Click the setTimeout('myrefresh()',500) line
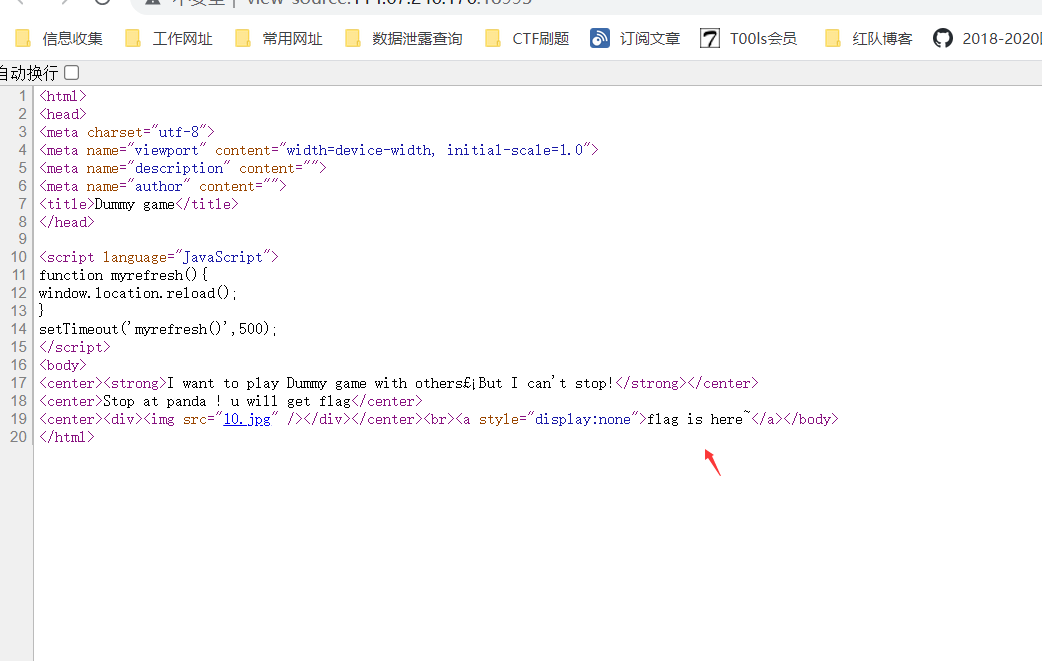 point(157,329)
